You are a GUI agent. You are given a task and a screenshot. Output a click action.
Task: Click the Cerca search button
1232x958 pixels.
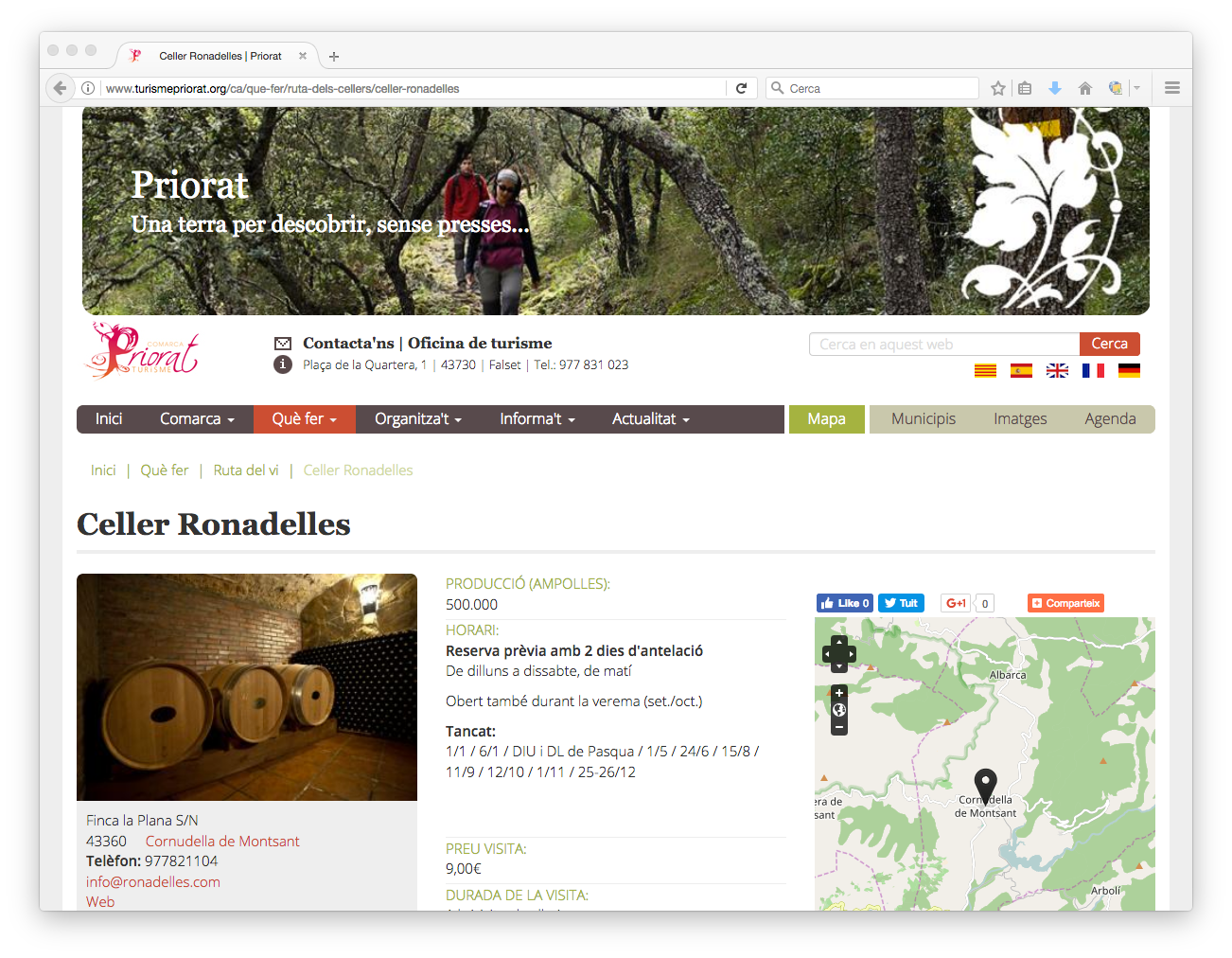(1110, 344)
